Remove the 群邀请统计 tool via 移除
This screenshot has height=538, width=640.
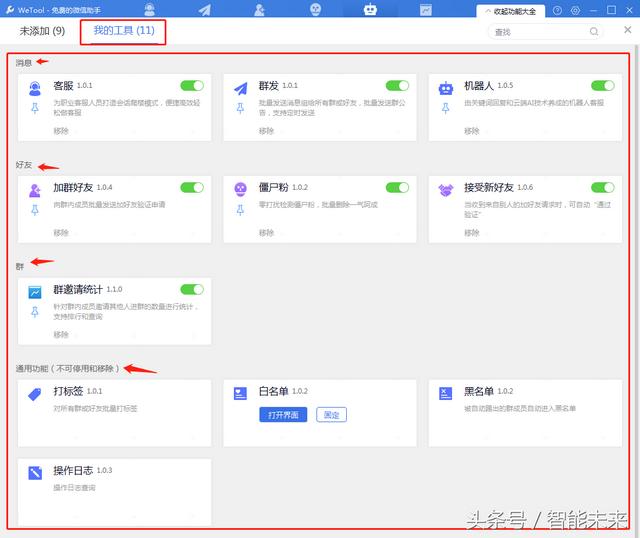tap(61, 335)
